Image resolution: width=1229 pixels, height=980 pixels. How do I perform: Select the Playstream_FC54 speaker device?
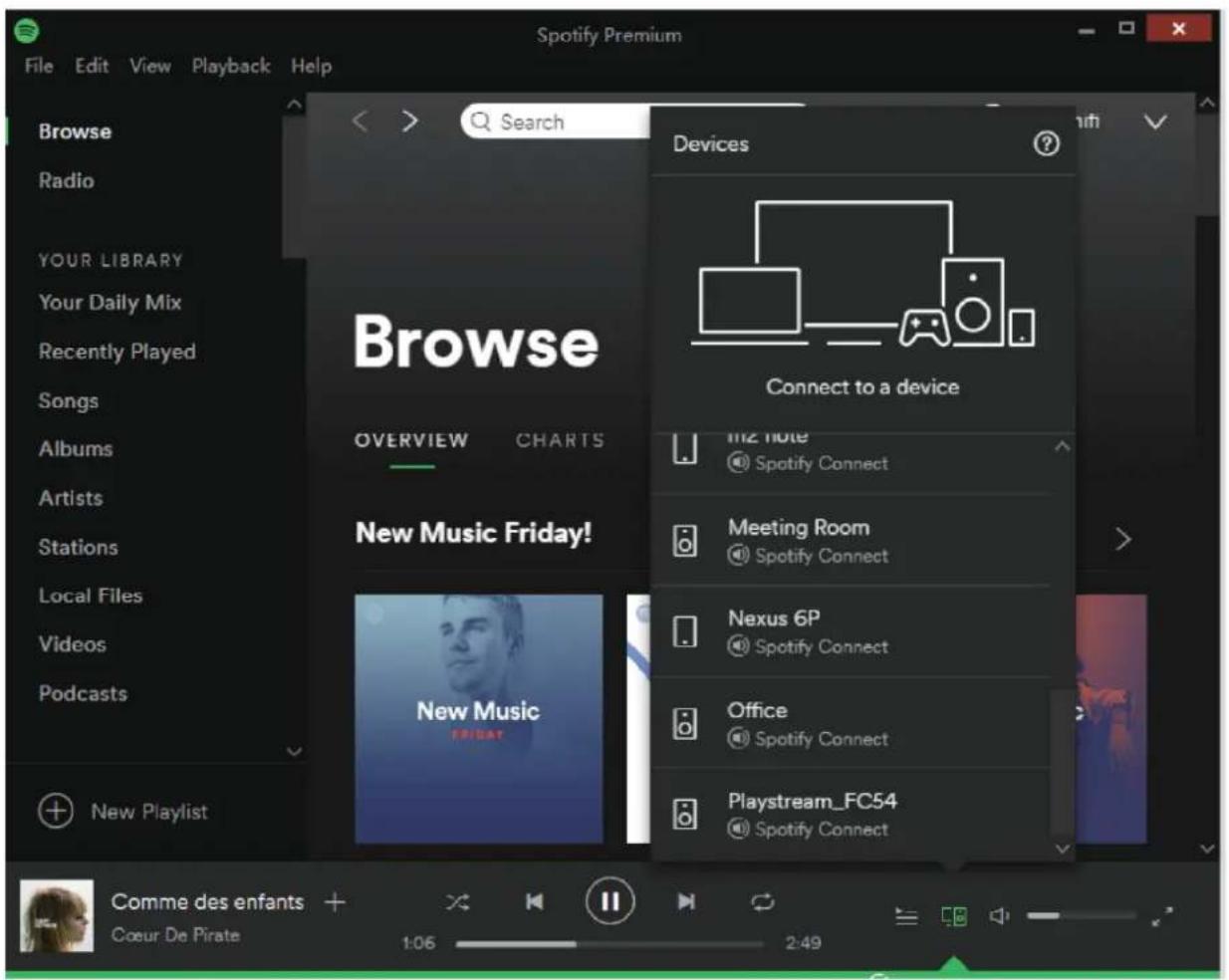pyautogui.click(x=852, y=814)
